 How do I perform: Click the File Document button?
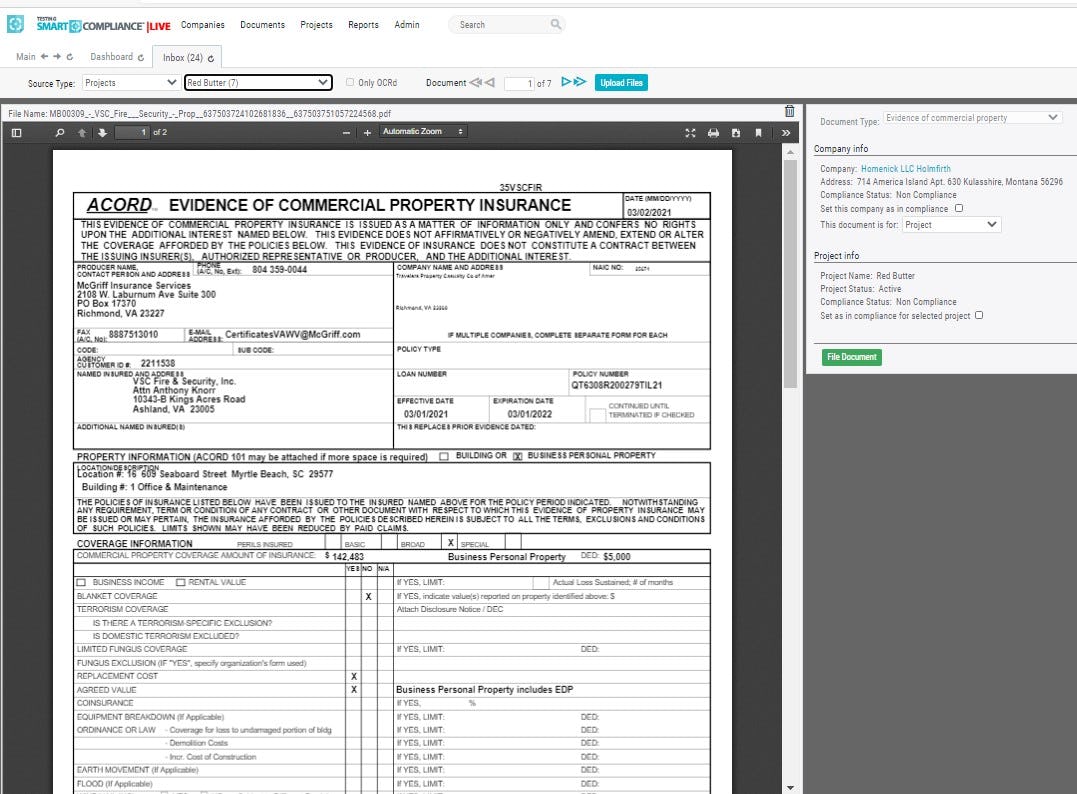click(x=850, y=357)
